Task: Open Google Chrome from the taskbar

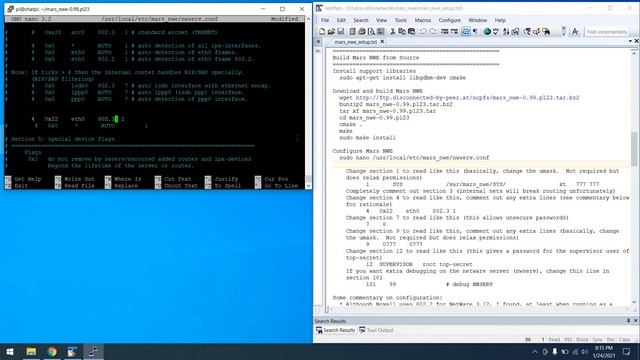Action: 52,351
